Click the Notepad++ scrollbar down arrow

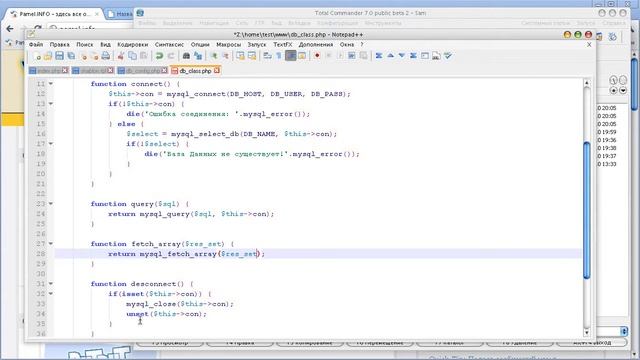click(587, 333)
